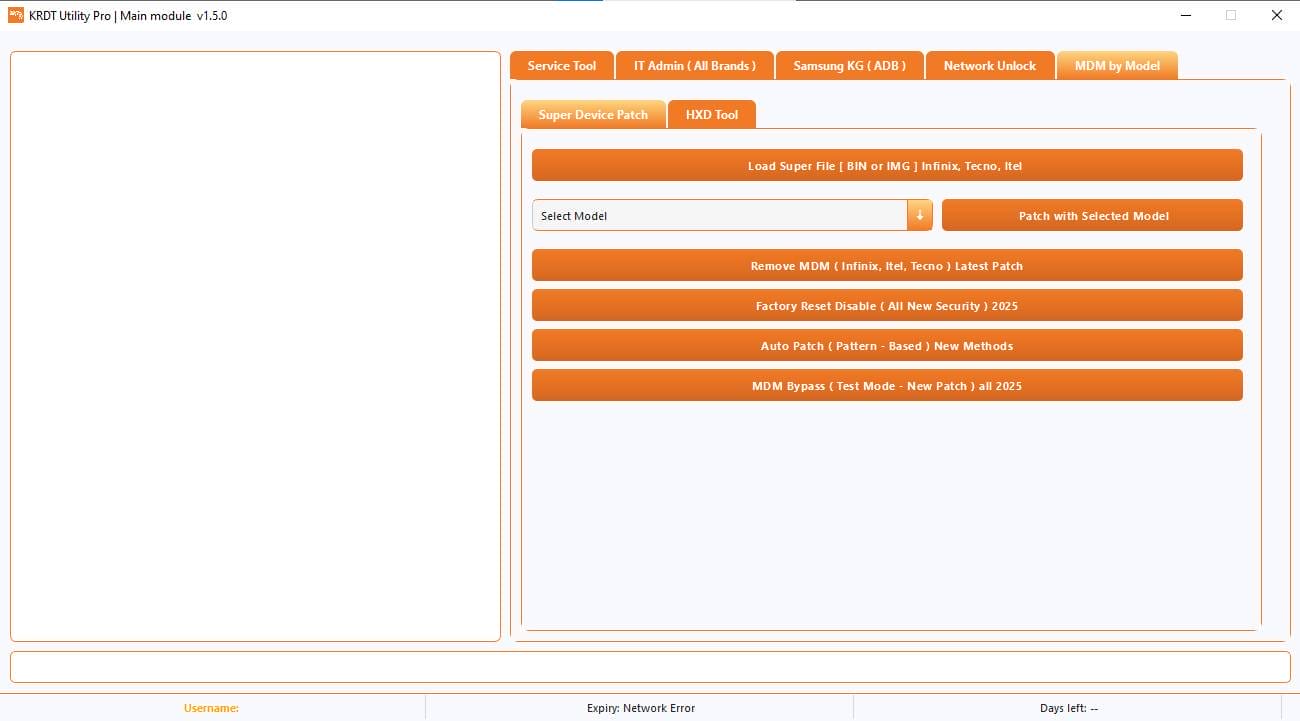Click the Username field in the status bar
1300x721 pixels.
pos(211,707)
